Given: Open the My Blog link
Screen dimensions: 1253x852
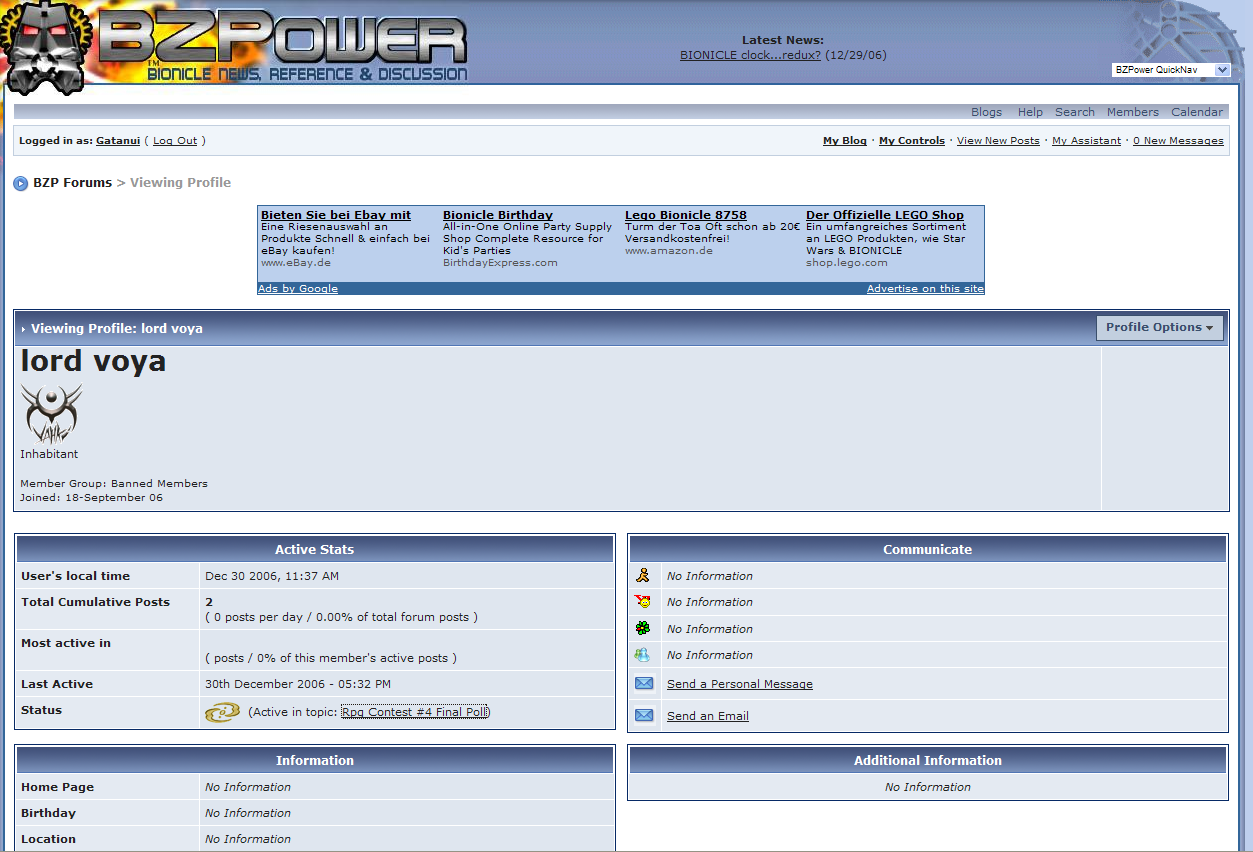Looking at the screenshot, I should 845,141.
